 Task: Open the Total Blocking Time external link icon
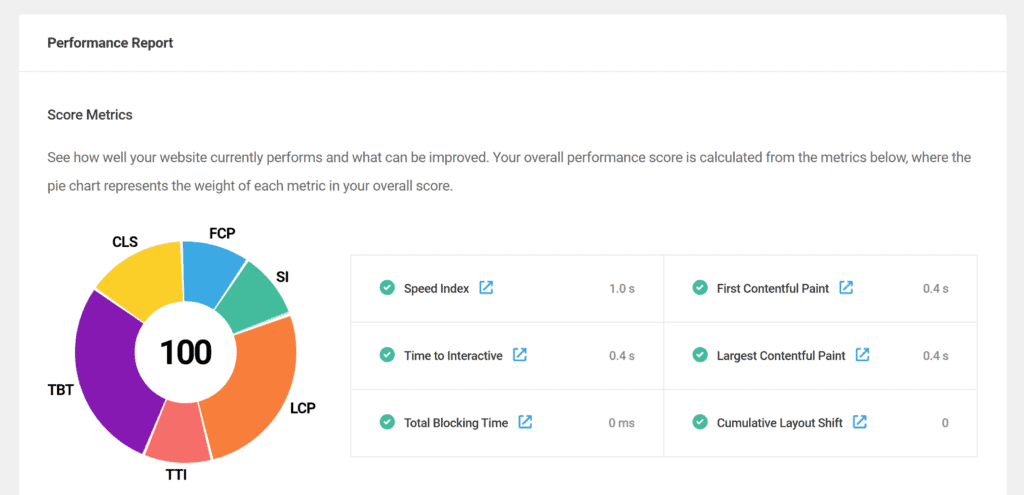(525, 422)
